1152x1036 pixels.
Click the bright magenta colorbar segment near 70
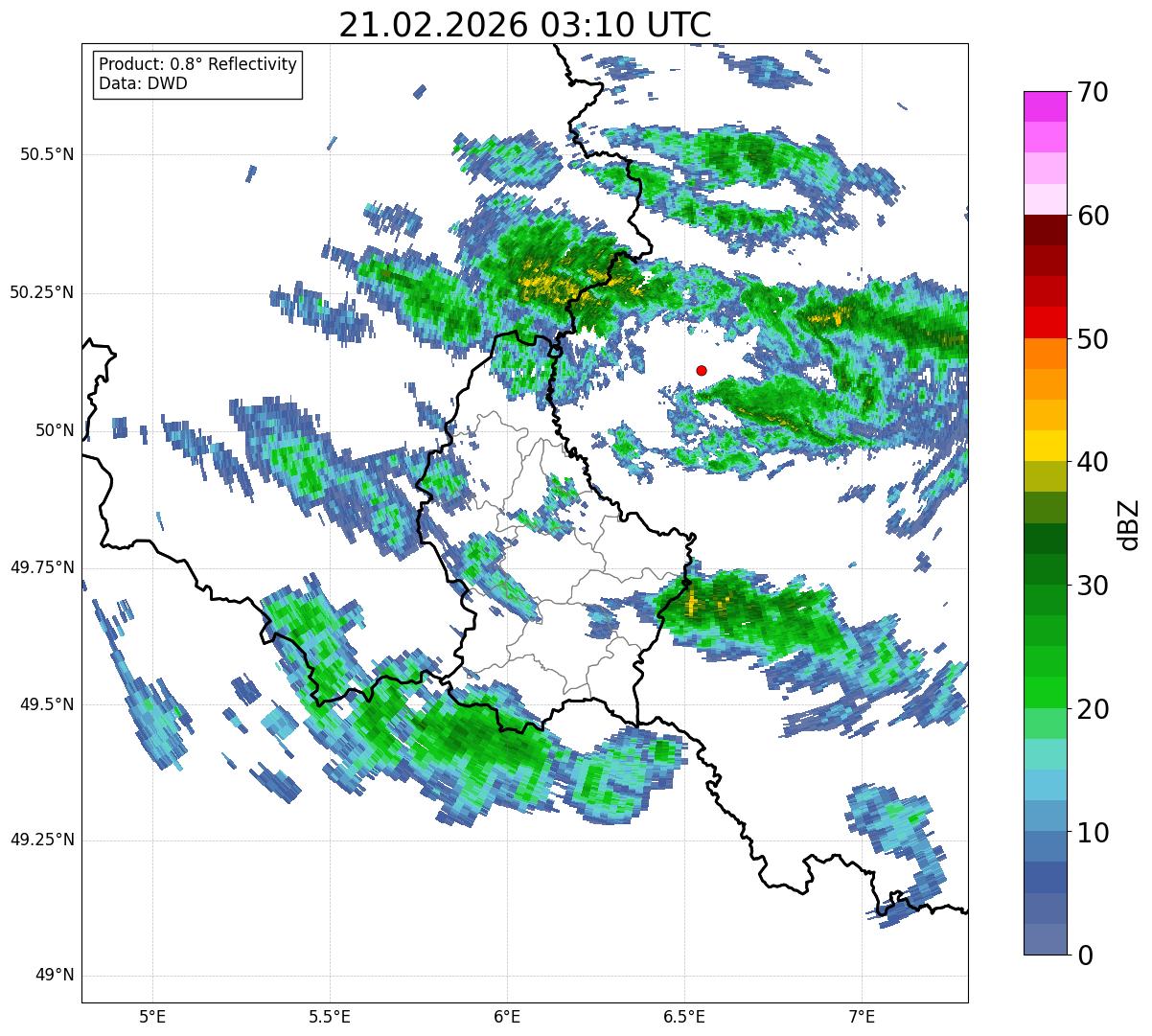point(1045,106)
